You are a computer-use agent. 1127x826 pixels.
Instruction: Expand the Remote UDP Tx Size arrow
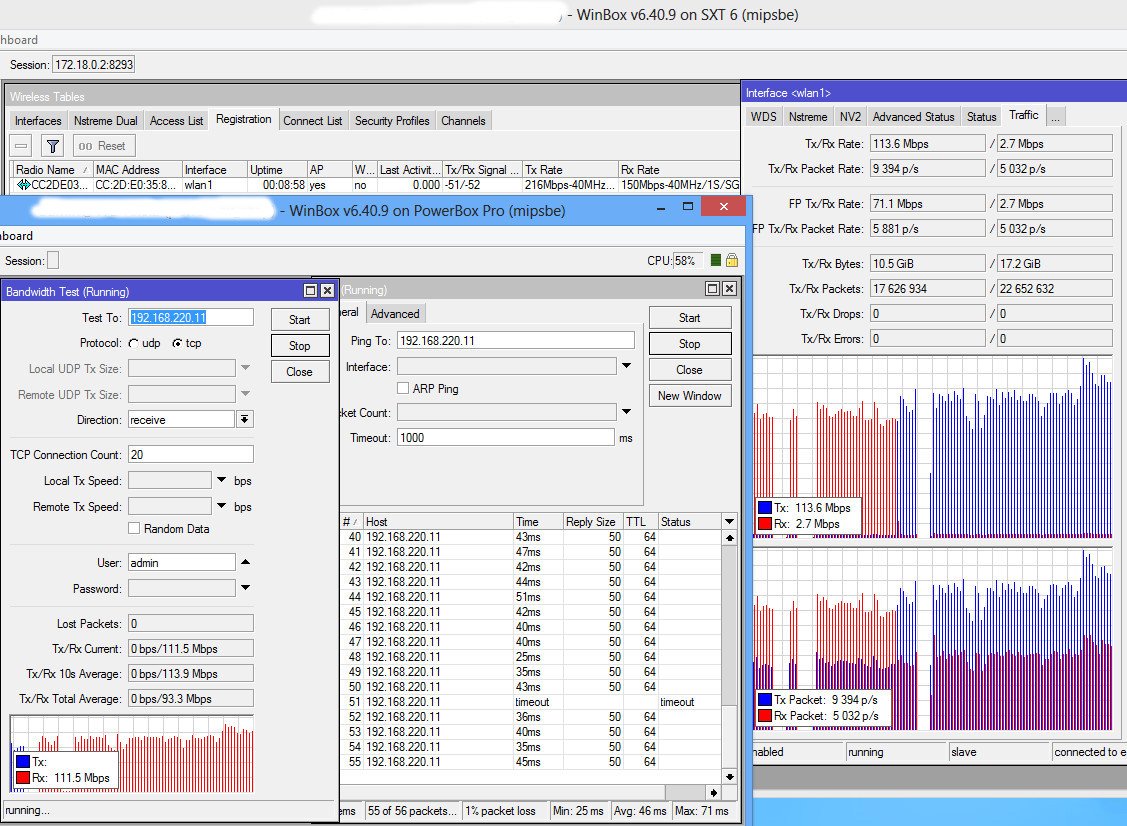tap(245, 394)
